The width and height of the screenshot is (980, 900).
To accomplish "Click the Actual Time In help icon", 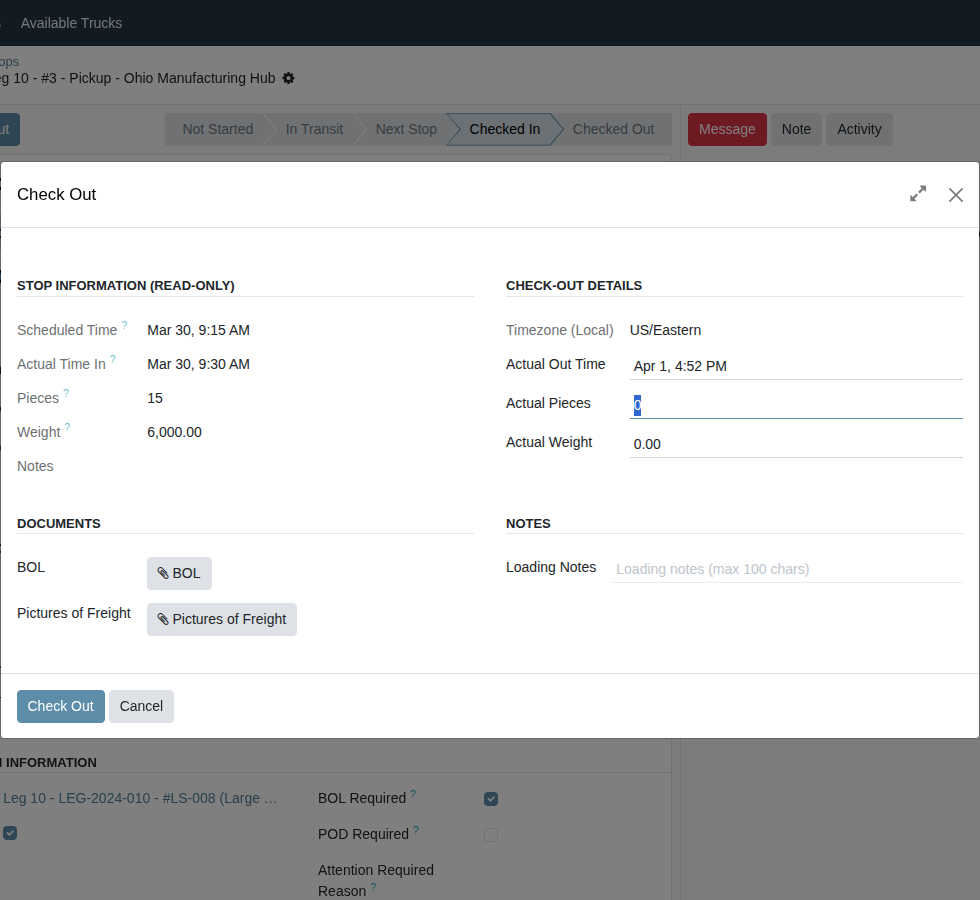I will [x=113, y=359].
